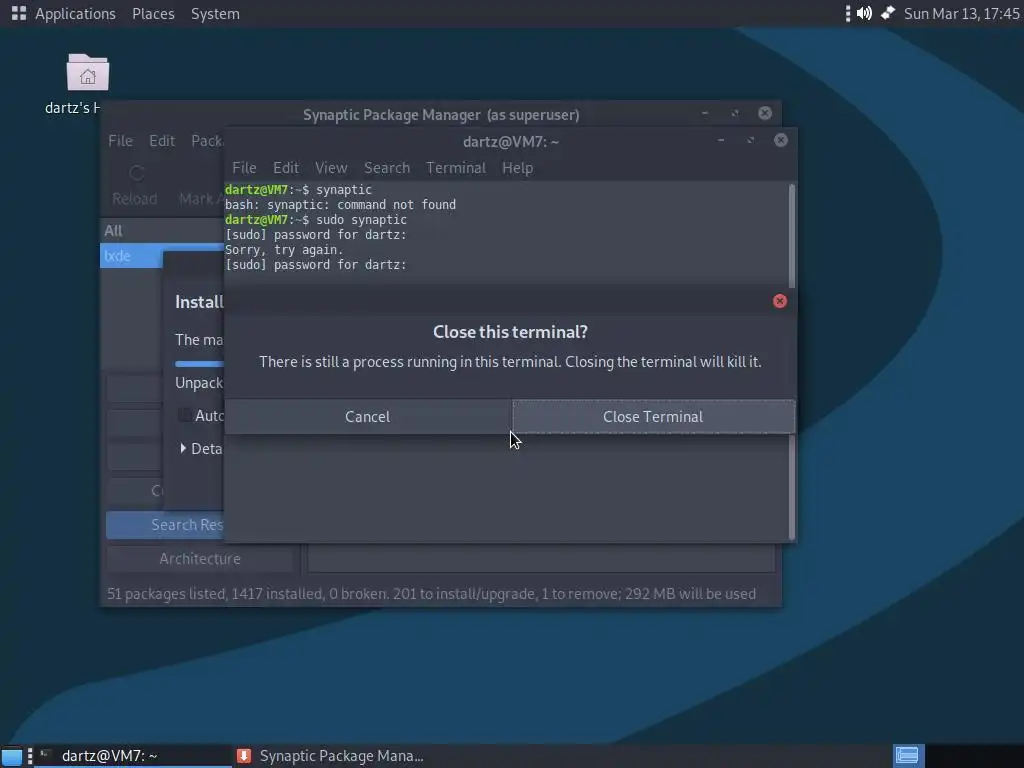Click the show desktop icon in bottom panel

(x=12, y=756)
